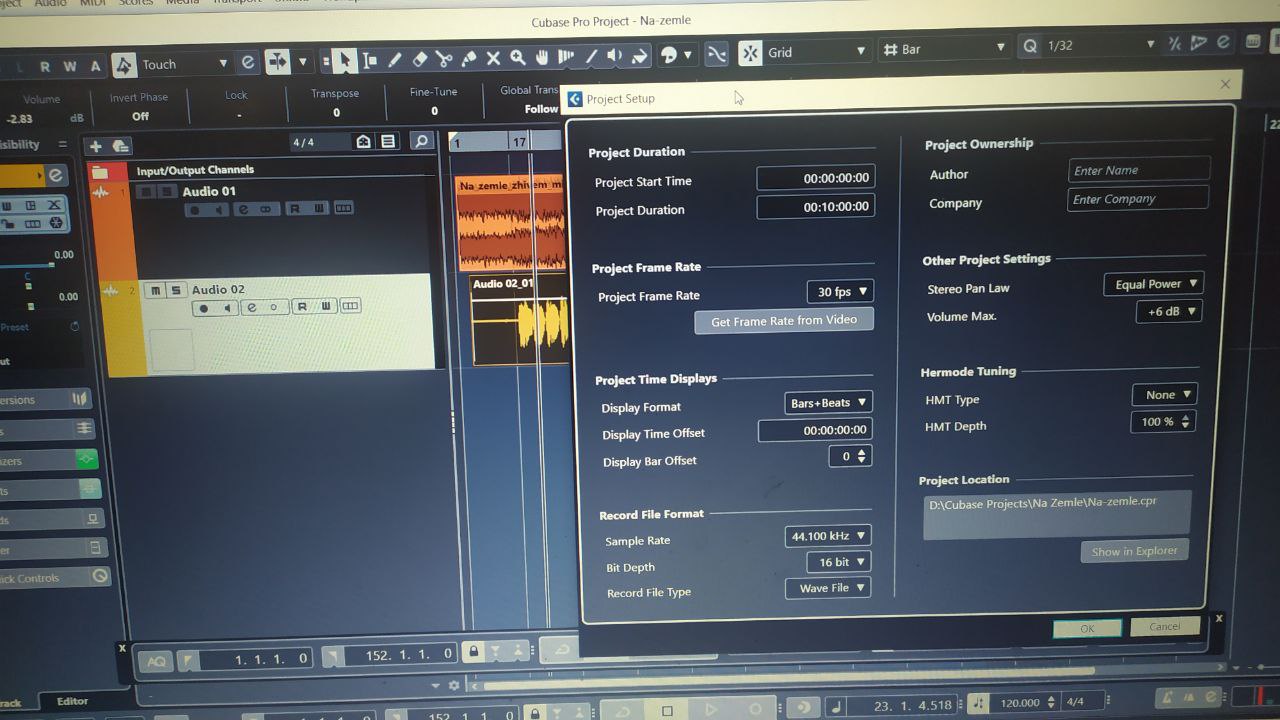The width and height of the screenshot is (1280, 720).
Task: Select the Zoom magnifier tool
Action: click(x=517, y=58)
